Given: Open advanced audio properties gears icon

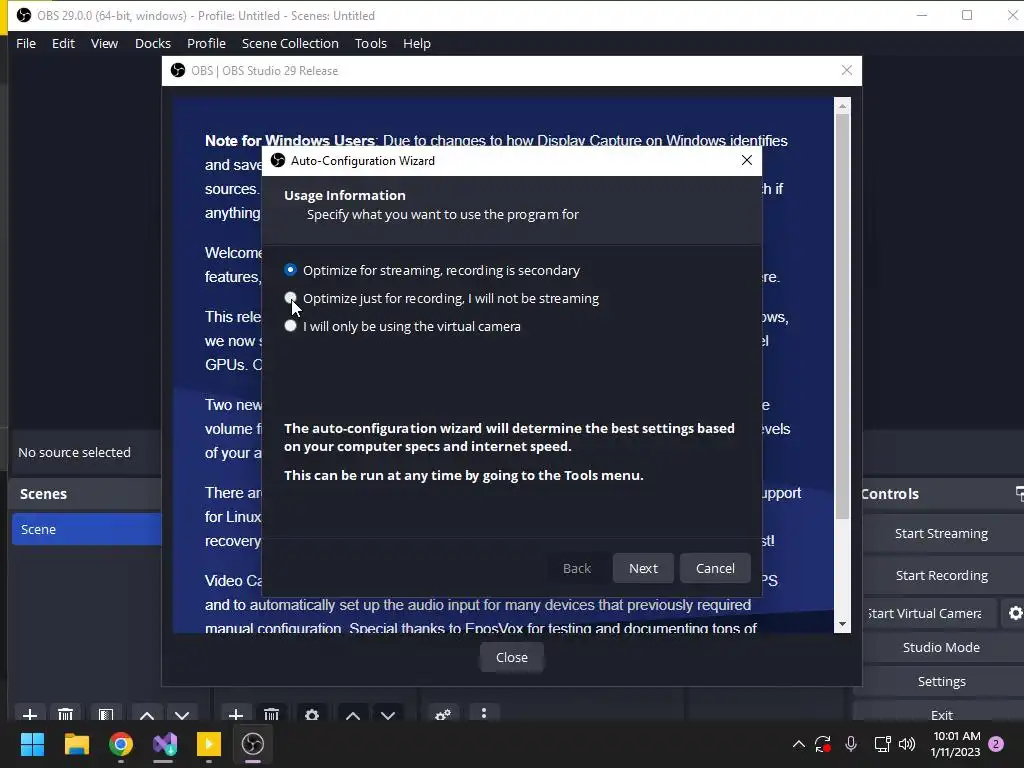Looking at the screenshot, I should (x=443, y=714).
